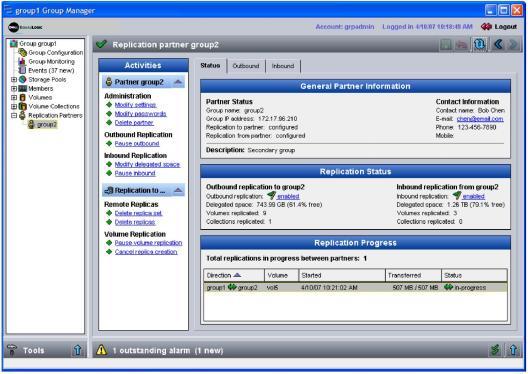Click the Storage Pools icon
The image size is (528, 374).
pos(23,79)
